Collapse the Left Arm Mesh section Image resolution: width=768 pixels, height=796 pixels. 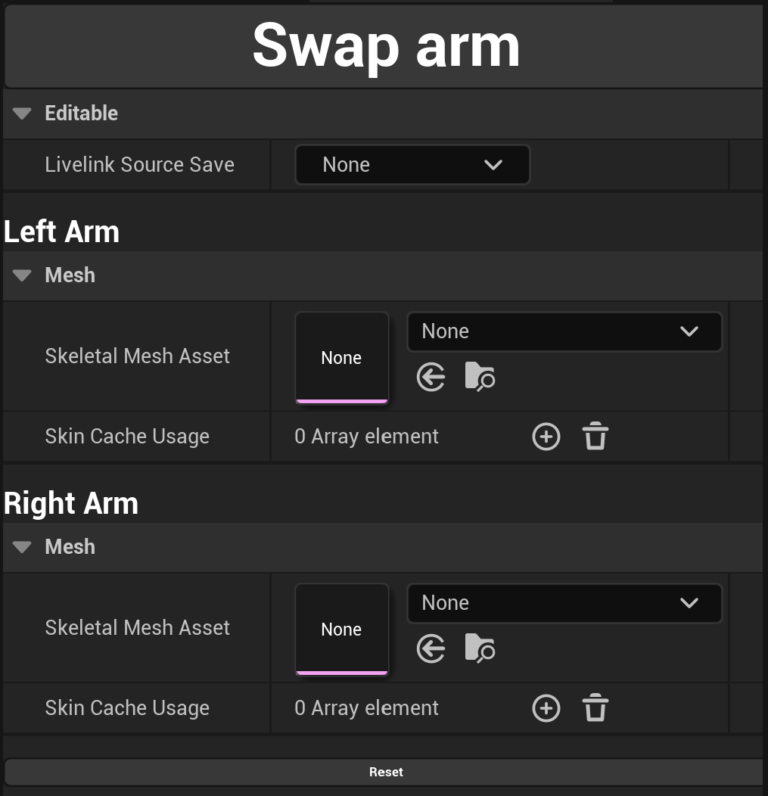point(22,276)
